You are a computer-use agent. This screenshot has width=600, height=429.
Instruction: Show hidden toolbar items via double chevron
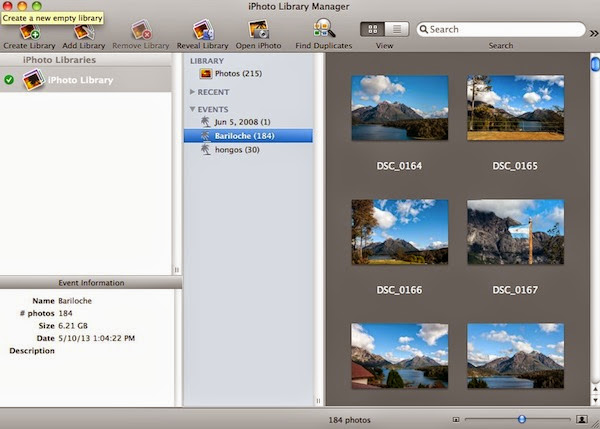pos(593,34)
